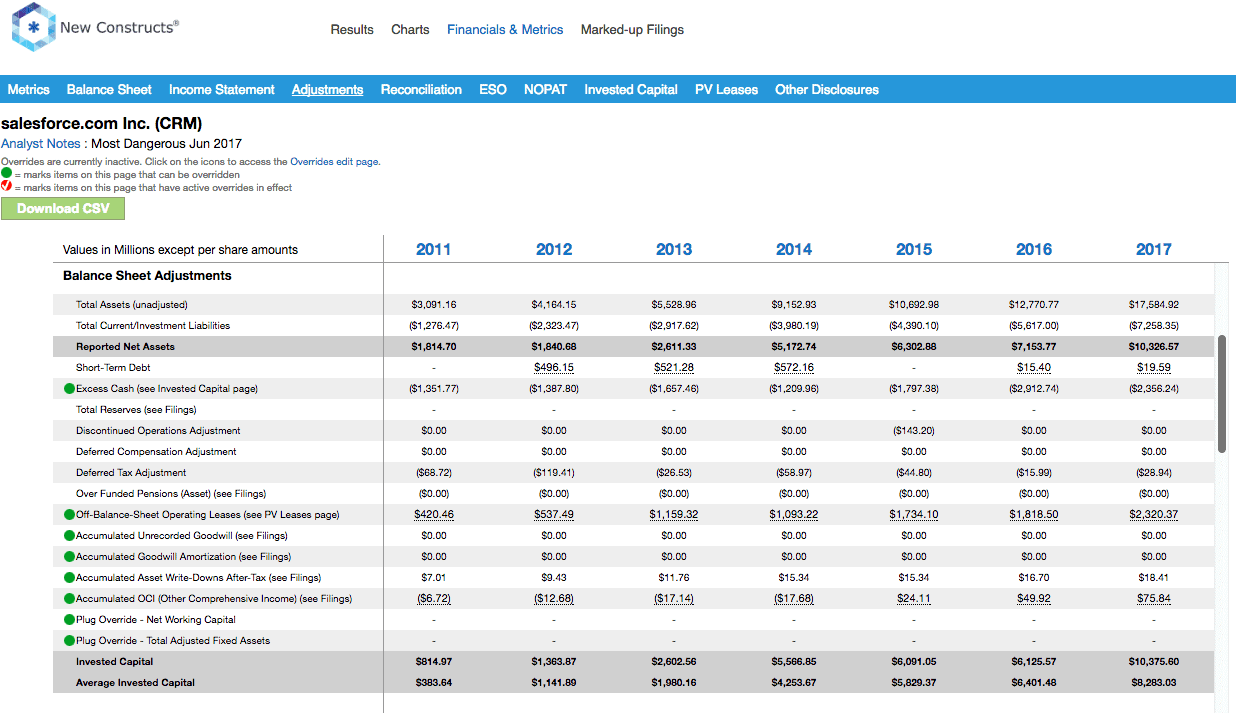Click the Average Invested Capital row label
This screenshot has width=1236, height=713.
pos(135,683)
